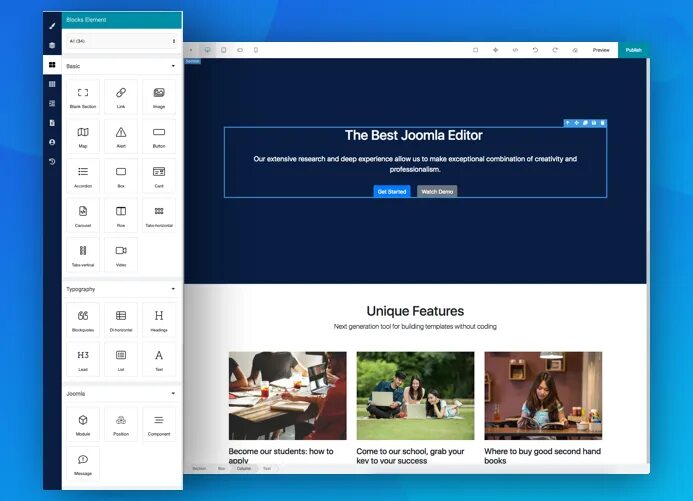Collapse the Basic blocks section
693x501 pixels.
click(173, 66)
